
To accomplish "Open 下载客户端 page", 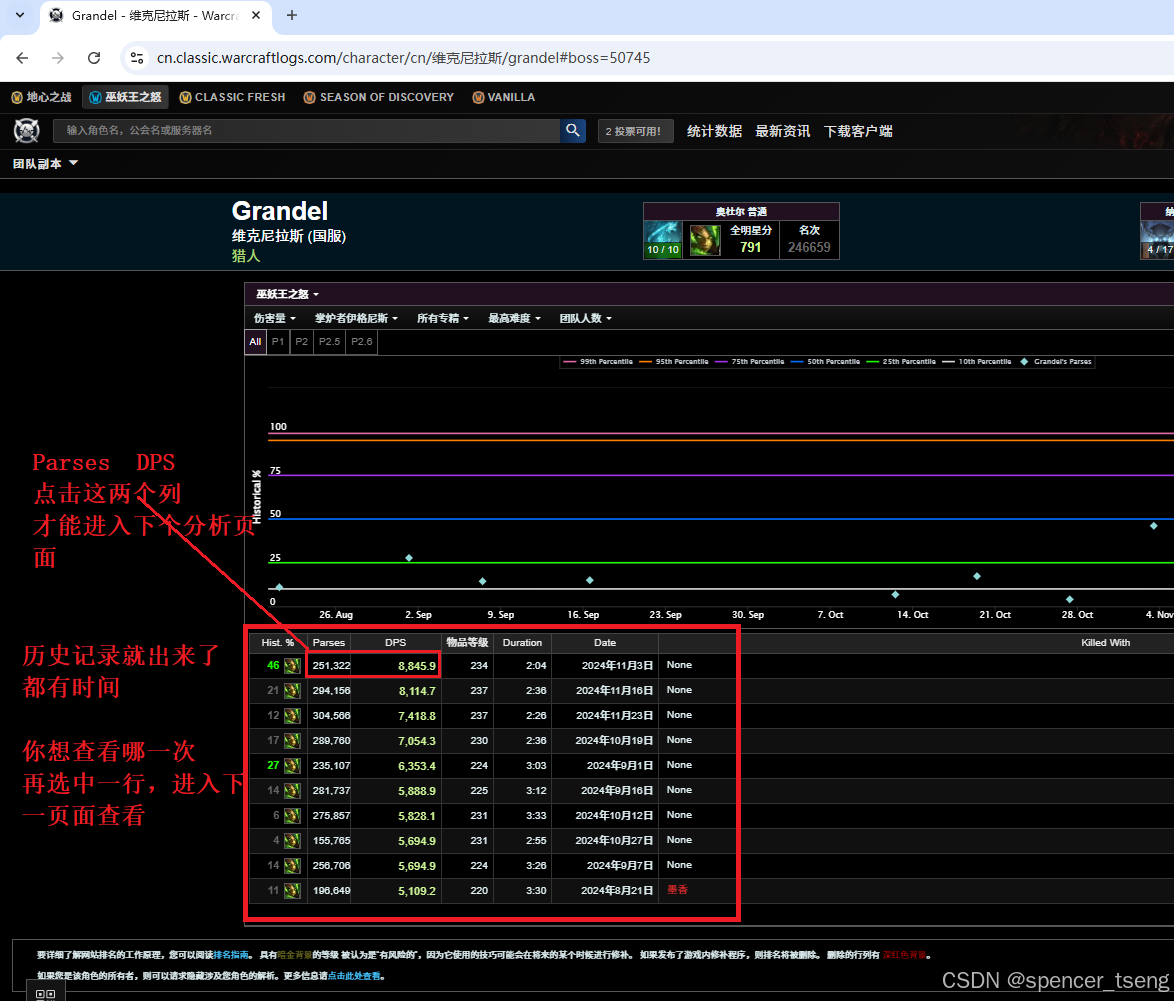I will click(x=858, y=131).
